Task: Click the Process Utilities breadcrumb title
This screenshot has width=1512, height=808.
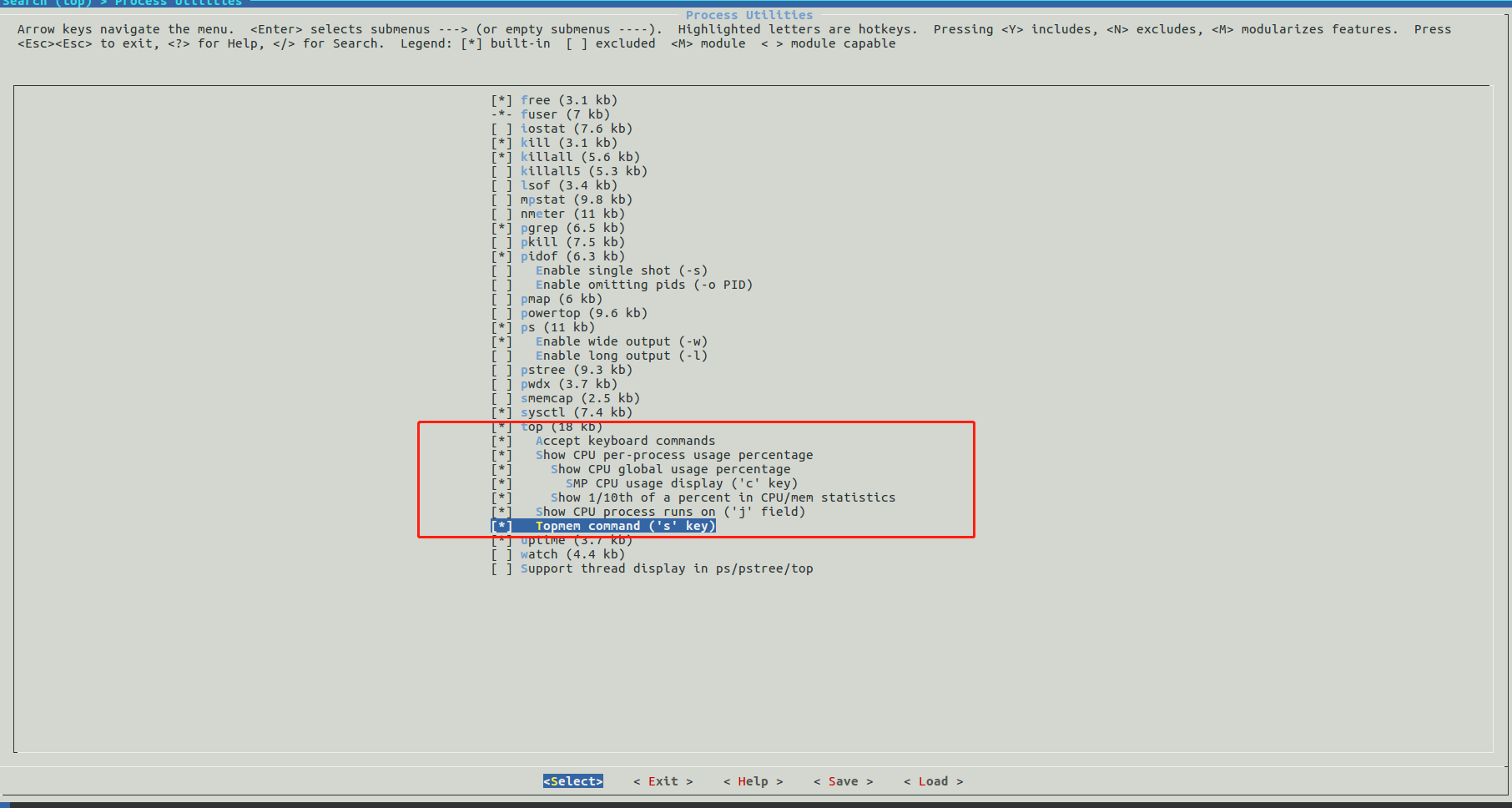Action: (x=748, y=14)
